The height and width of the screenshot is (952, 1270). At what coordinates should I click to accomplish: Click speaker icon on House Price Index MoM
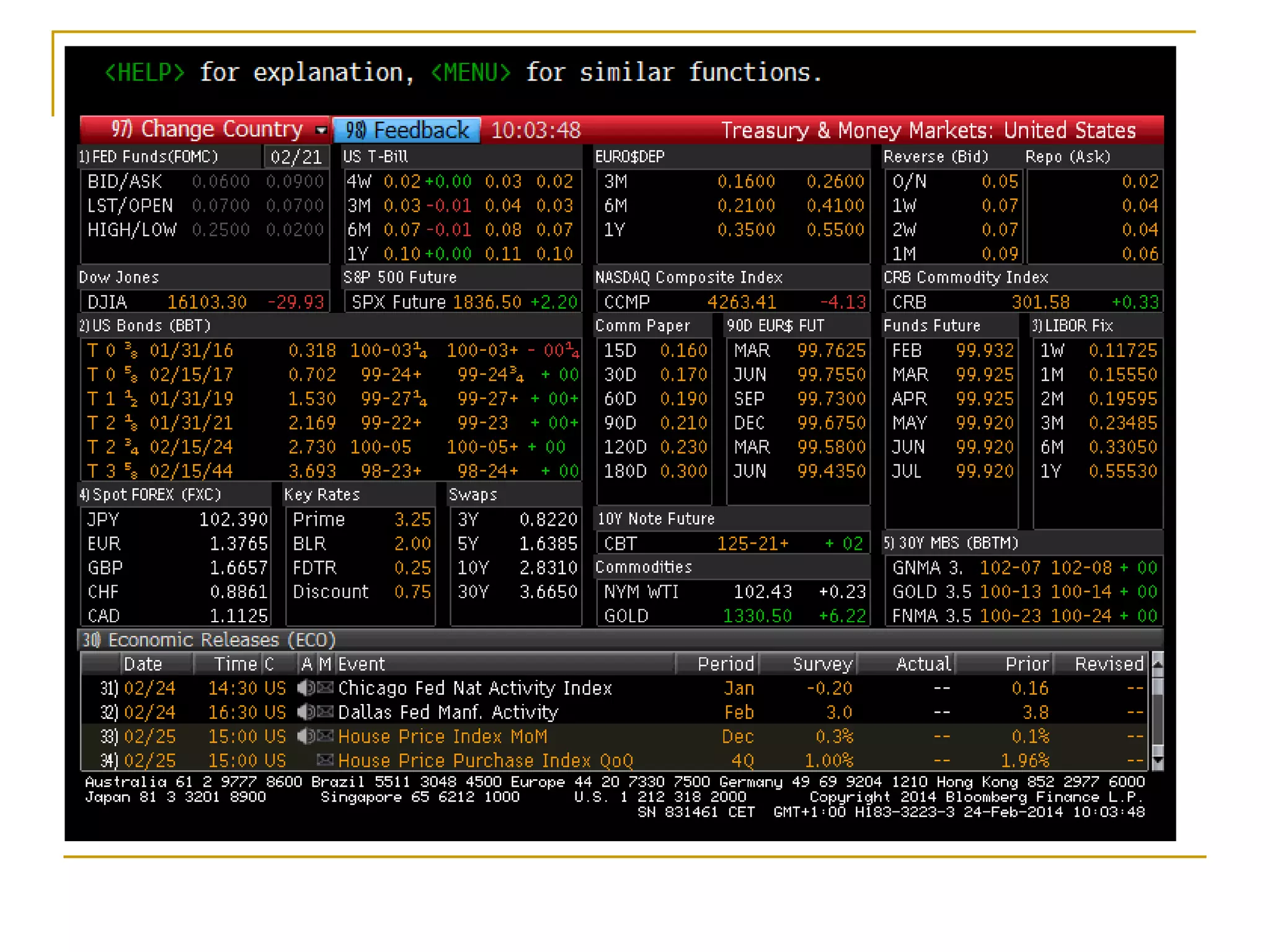click(x=306, y=736)
